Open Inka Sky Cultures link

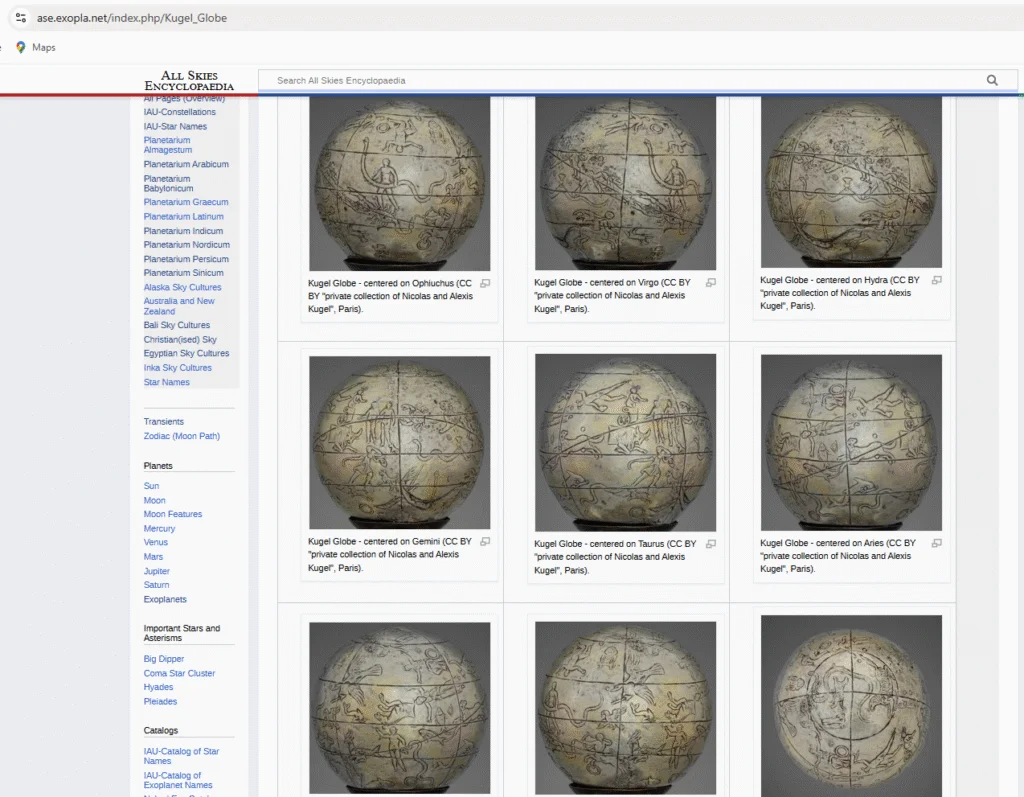pyautogui.click(x=178, y=368)
